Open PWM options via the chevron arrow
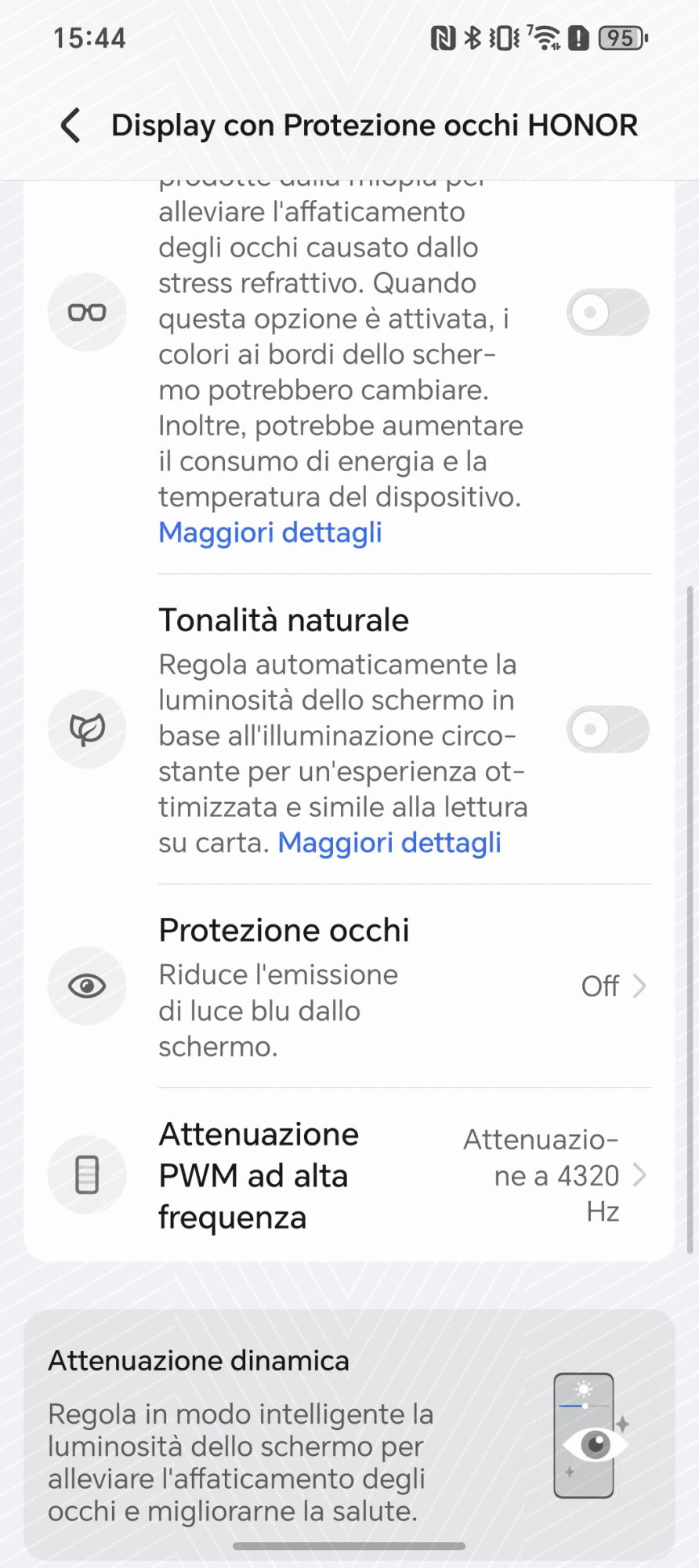Image resolution: width=699 pixels, height=1568 pixels. pyautogui.click(x=639, y=1174)
